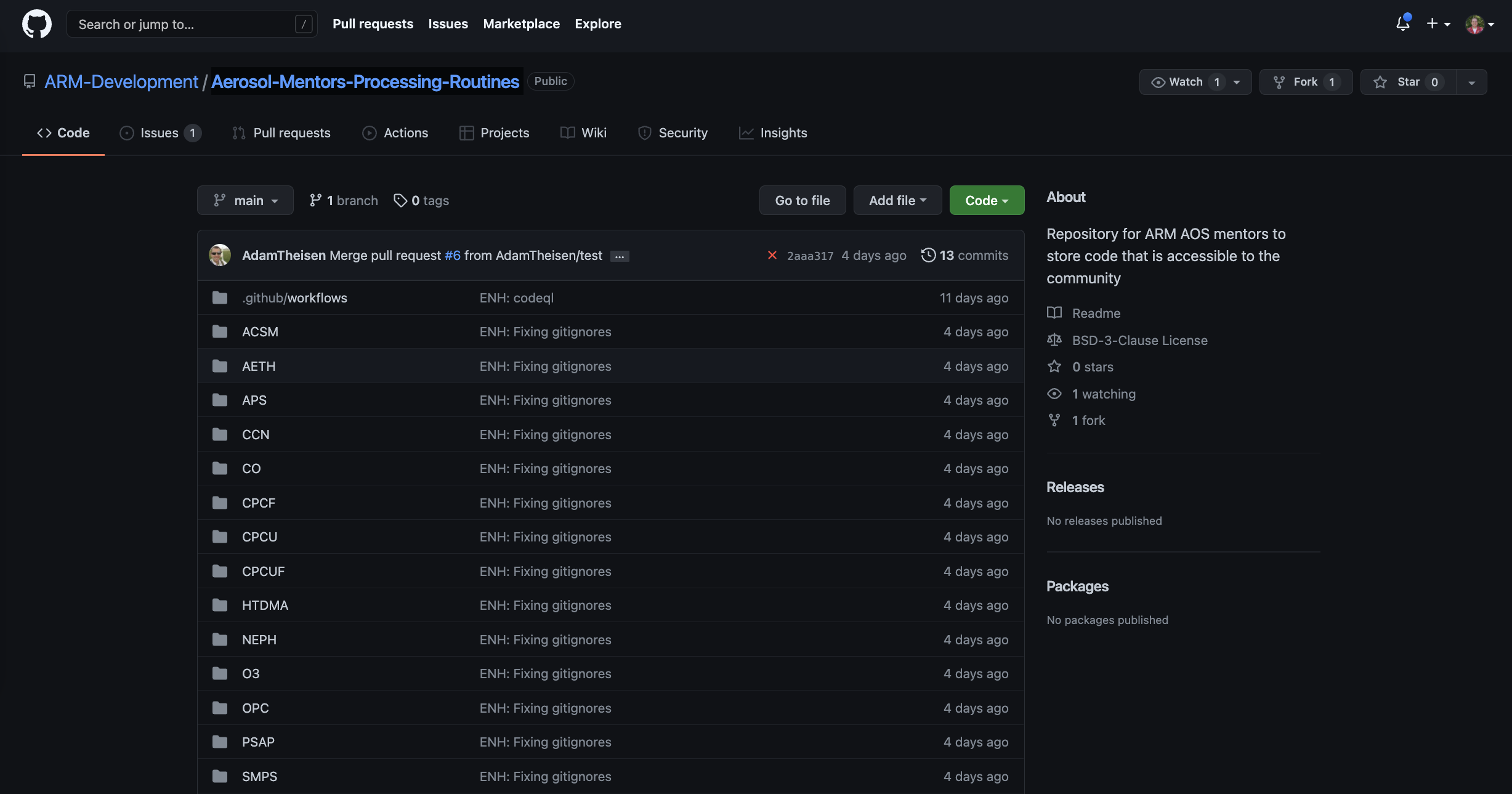
Task: Open the main branch selector dropdown
Action: click(x=245, y=200)
